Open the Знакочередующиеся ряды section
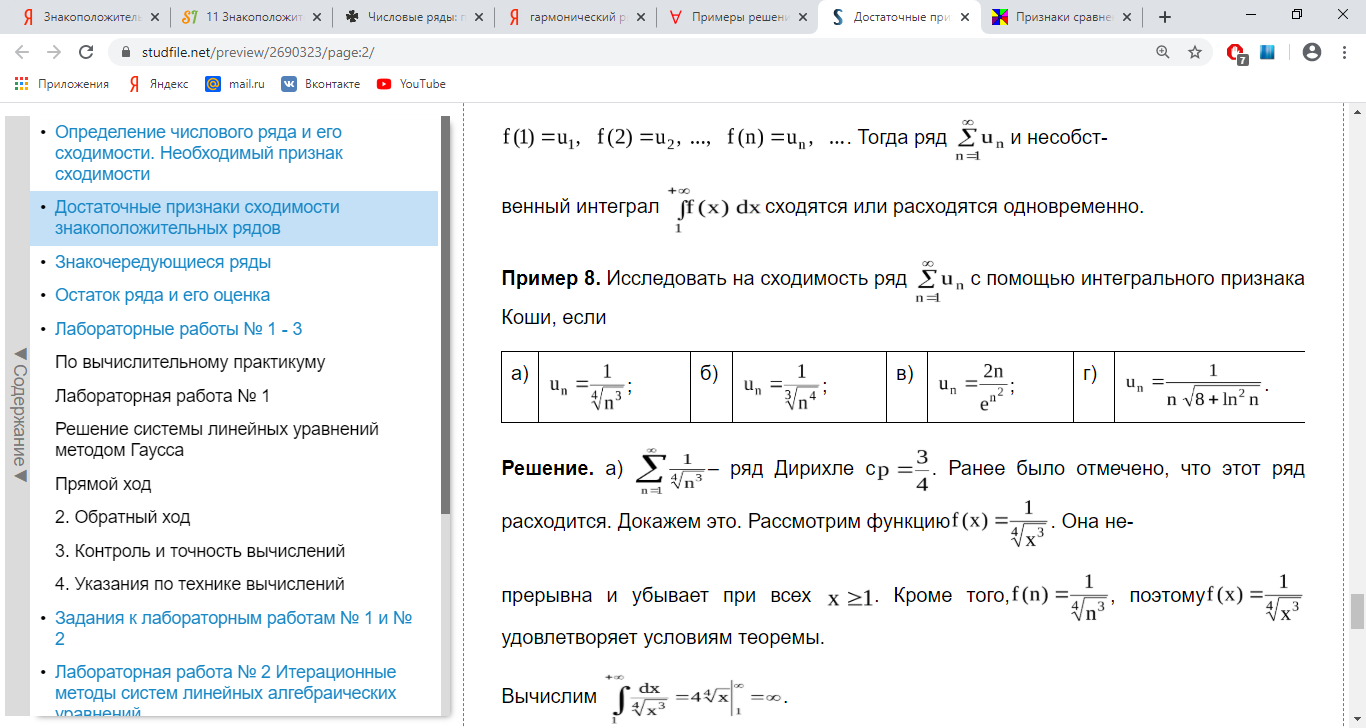Screen dimensions: 1366x728 [163, 262]
